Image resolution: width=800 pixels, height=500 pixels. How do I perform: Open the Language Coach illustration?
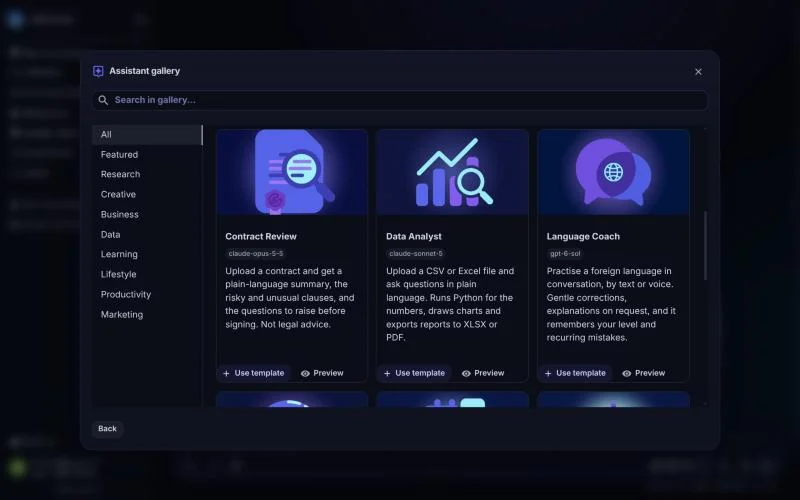(613, 172)
